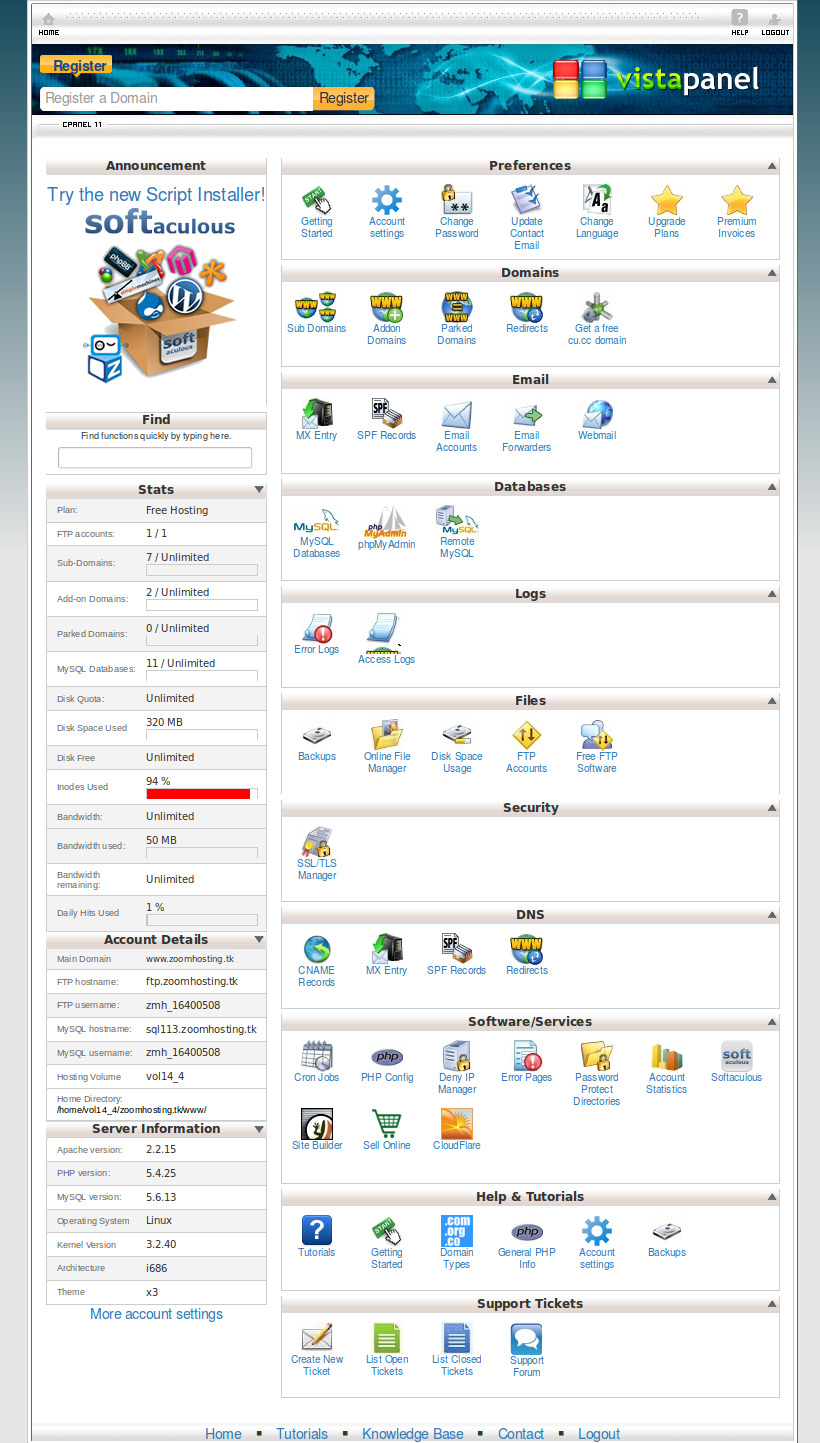Open SSL/TLS Manager
The image size is (820, 1443).
[x=317, y=853]
